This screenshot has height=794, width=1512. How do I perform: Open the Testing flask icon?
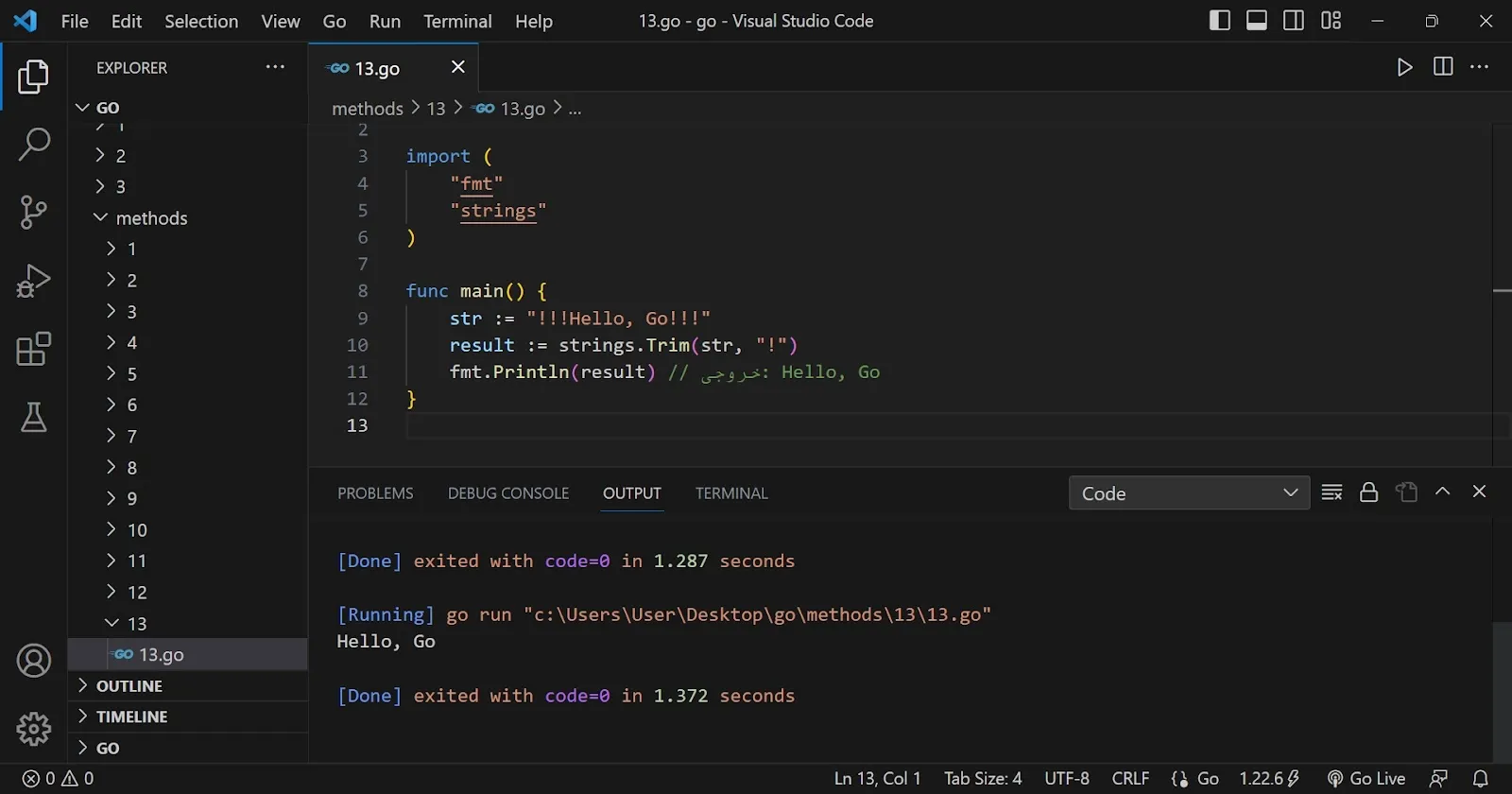(x=34, y=417)
